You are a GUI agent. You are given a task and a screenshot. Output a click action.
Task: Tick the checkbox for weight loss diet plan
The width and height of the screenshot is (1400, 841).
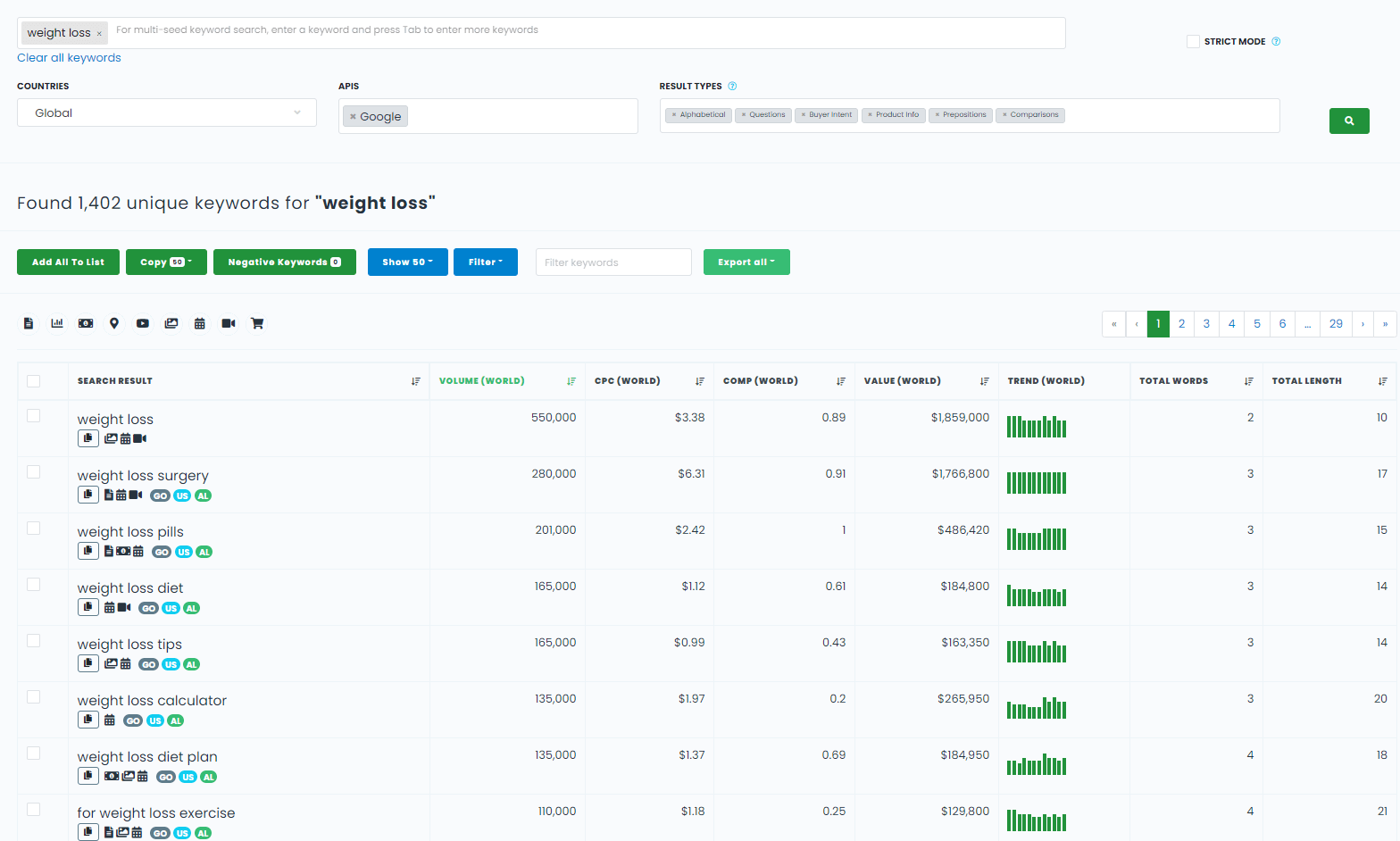[x=34, y=753]
